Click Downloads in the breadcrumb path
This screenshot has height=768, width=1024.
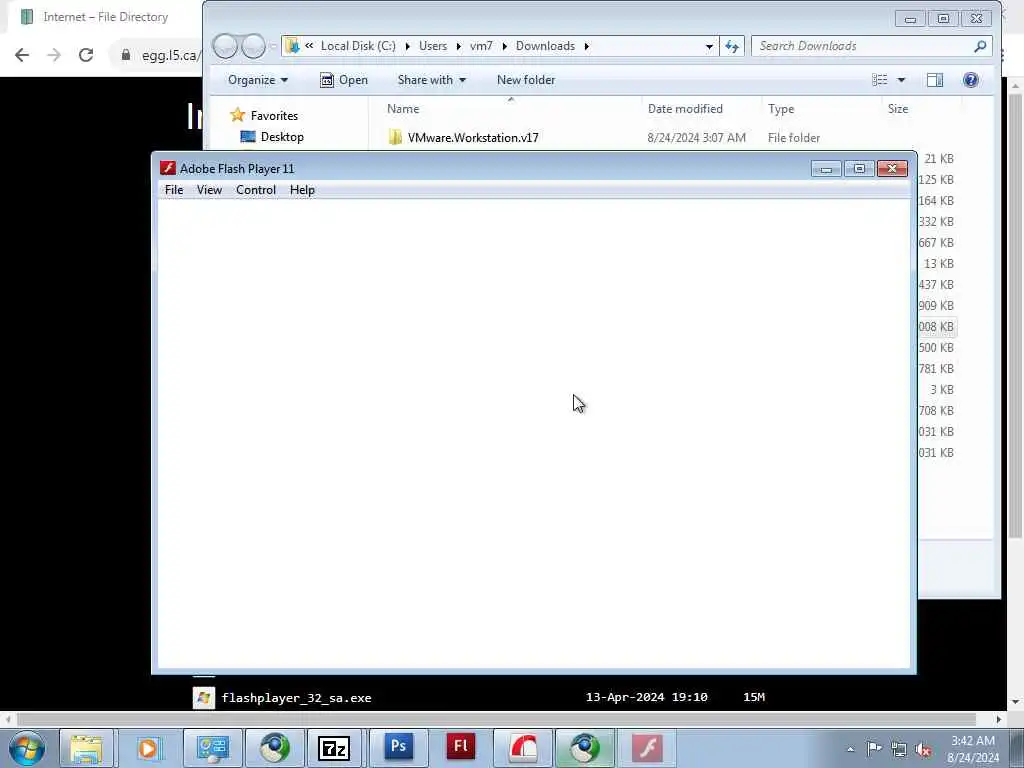tap(545, 46)
